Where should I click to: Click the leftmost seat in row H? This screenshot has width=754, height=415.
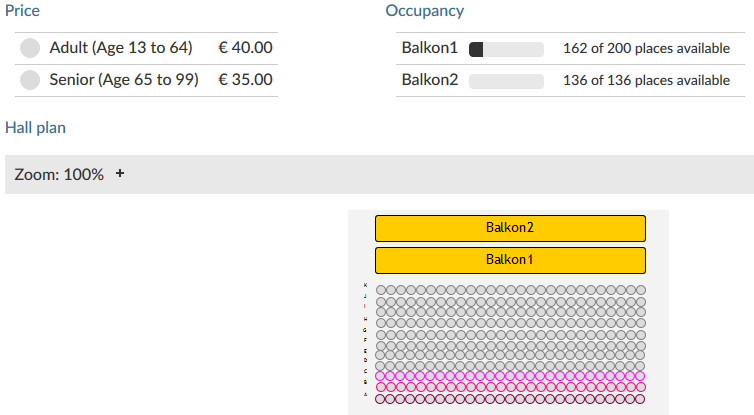coord(380,322)
